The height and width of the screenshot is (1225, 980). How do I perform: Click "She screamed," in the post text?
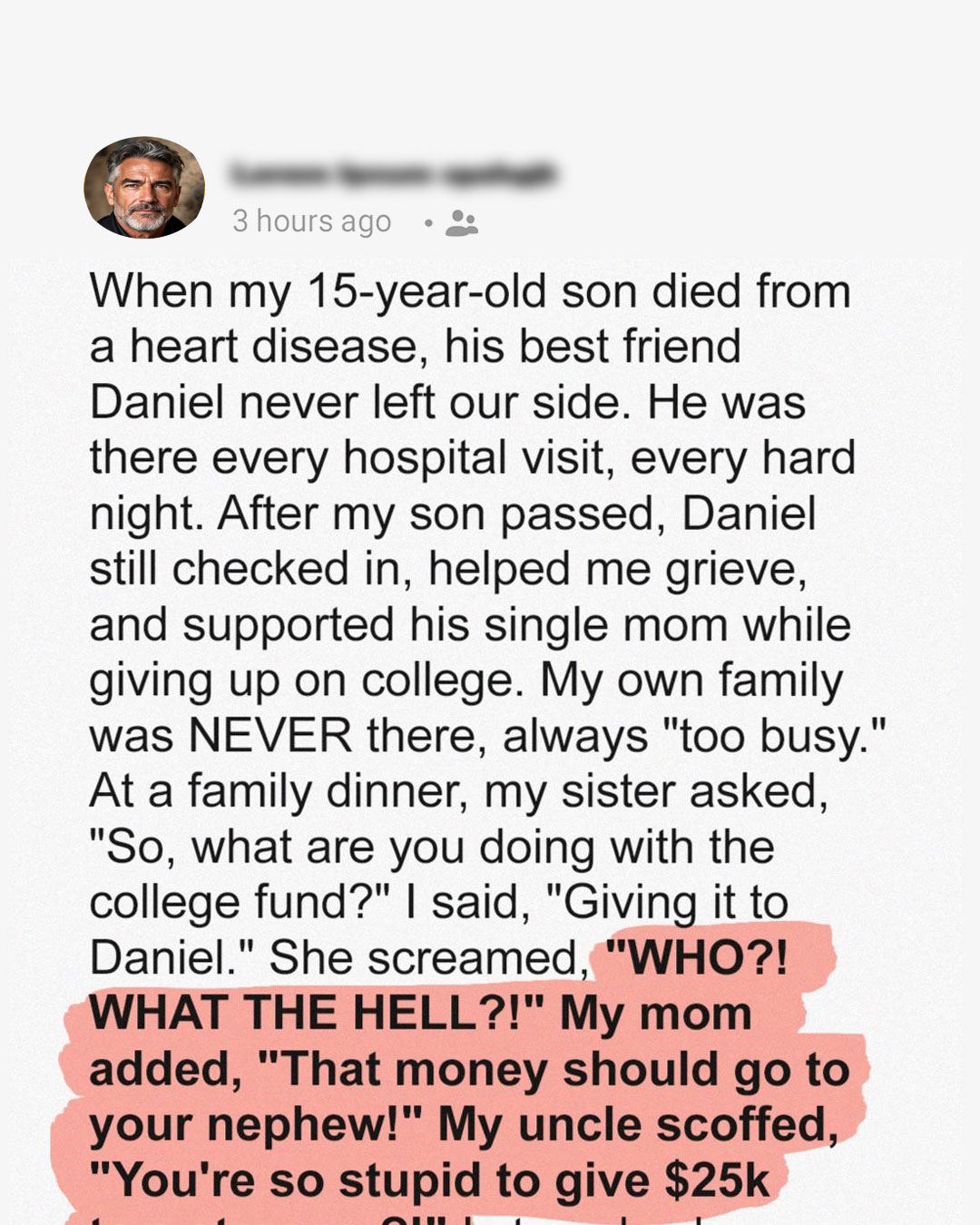[x=429, y=958]
